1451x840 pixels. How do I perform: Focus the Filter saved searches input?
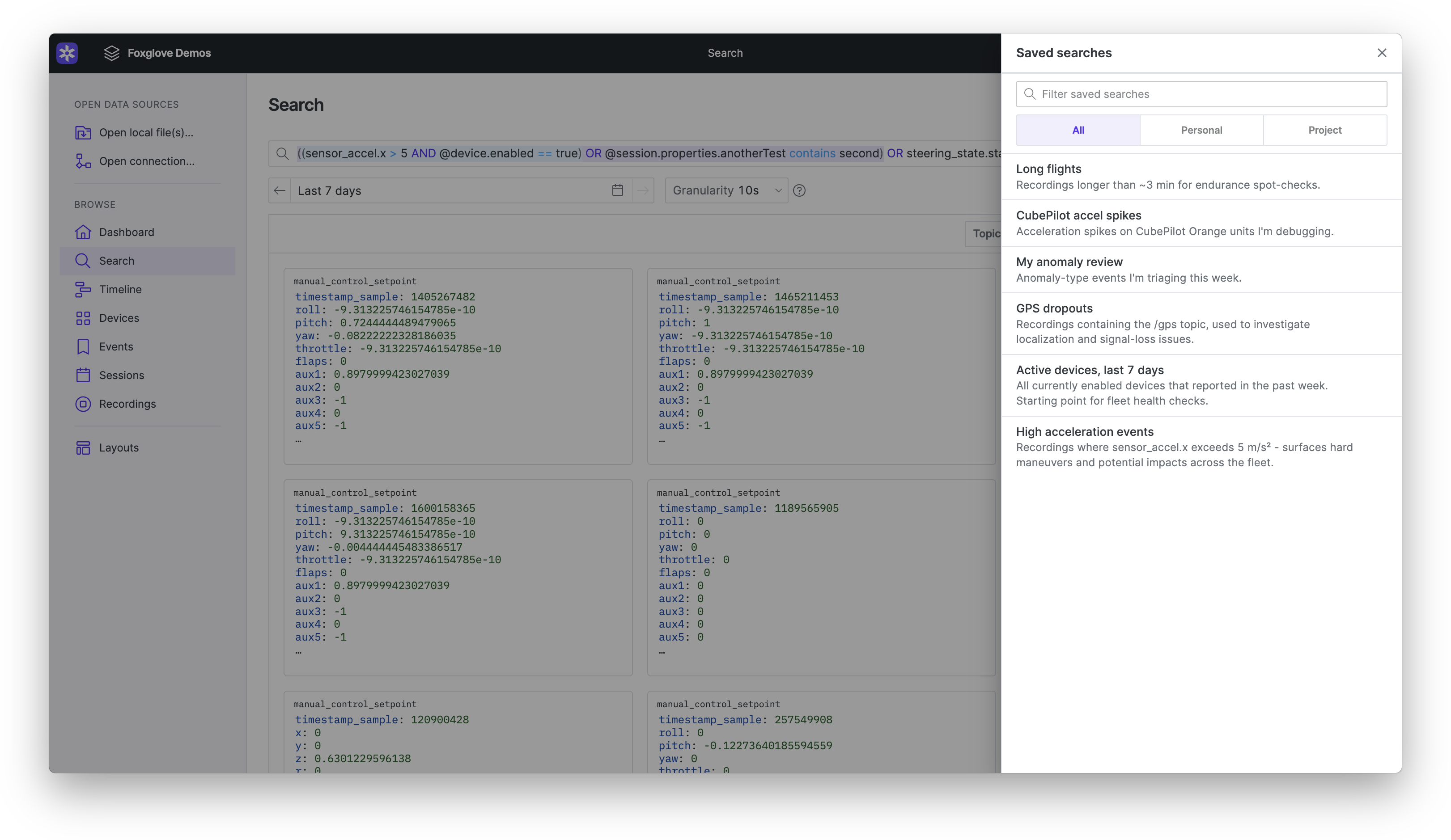[x=1202, y=94]
